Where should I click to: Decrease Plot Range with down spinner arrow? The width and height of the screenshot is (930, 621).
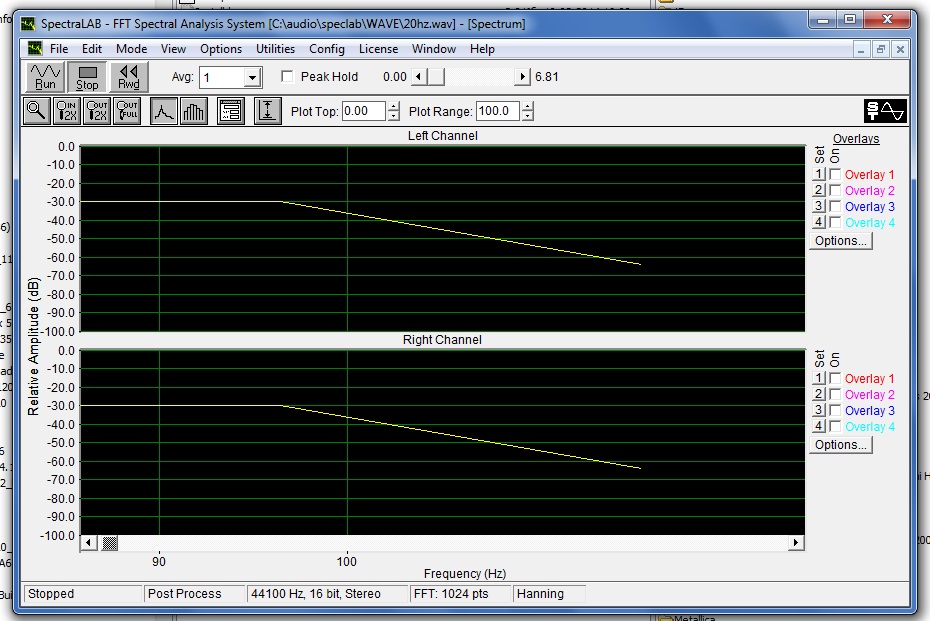click(x=527, y=116)
